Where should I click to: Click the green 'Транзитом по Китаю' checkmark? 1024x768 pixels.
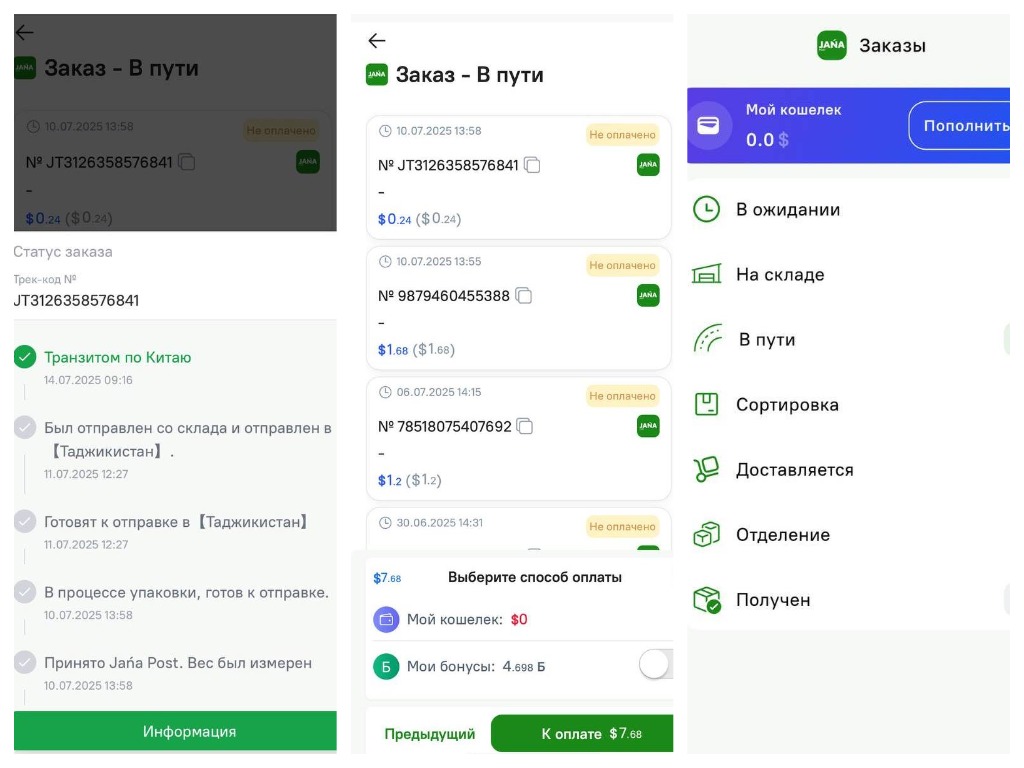click(x=25, y=357)
